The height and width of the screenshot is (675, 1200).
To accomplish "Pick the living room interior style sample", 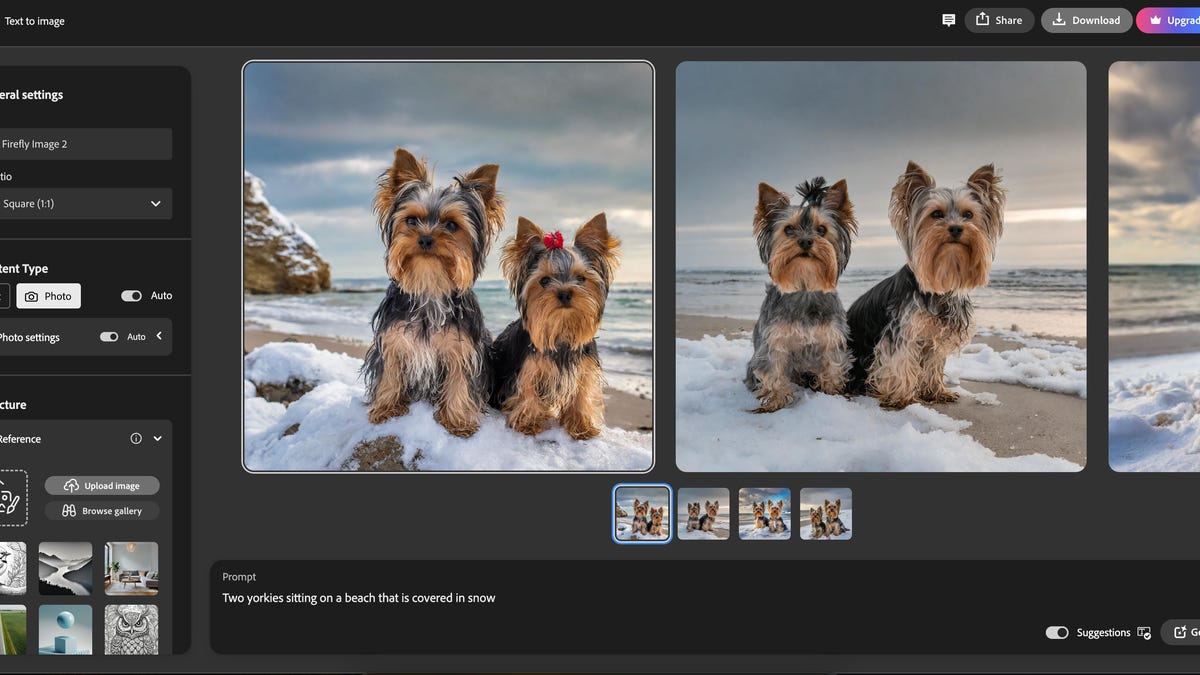I will click(x=131, y=568).
